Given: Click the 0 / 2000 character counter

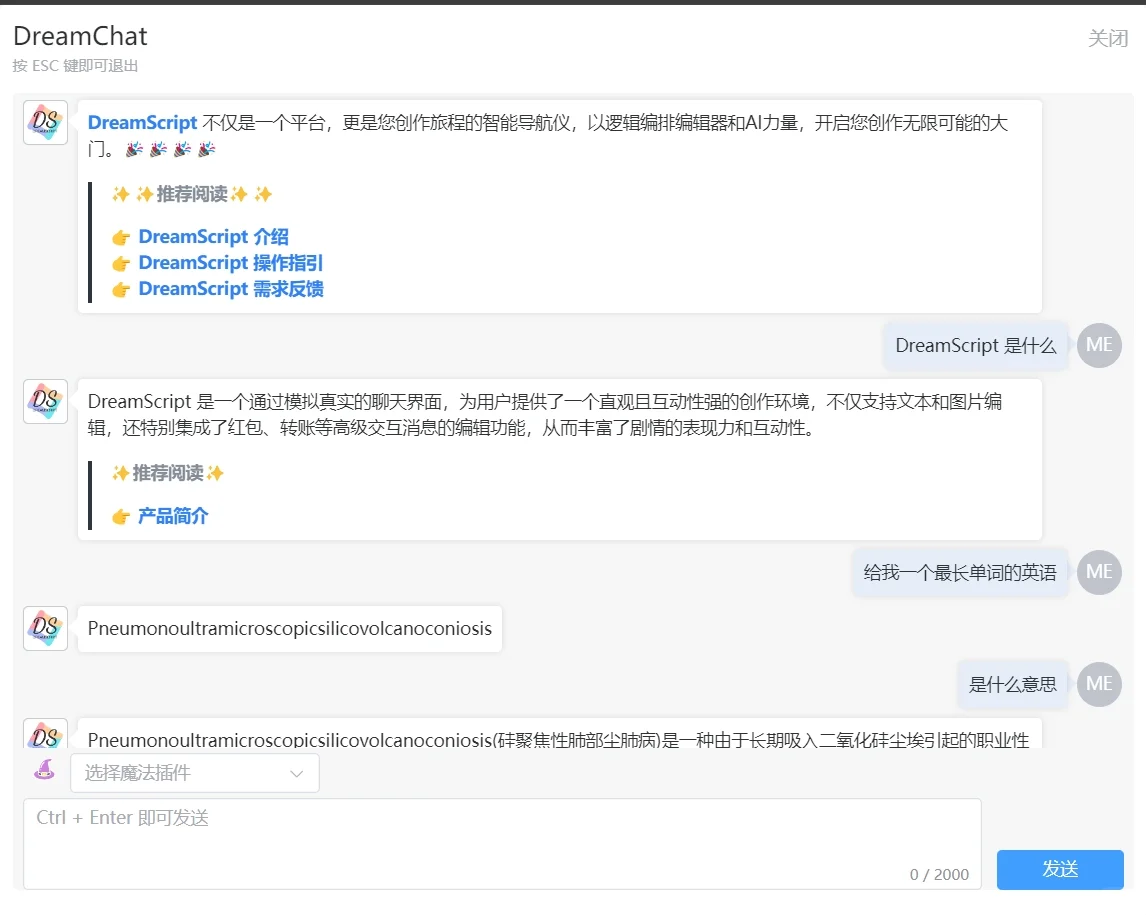Looking at the screenshot, I should (940, 874).
